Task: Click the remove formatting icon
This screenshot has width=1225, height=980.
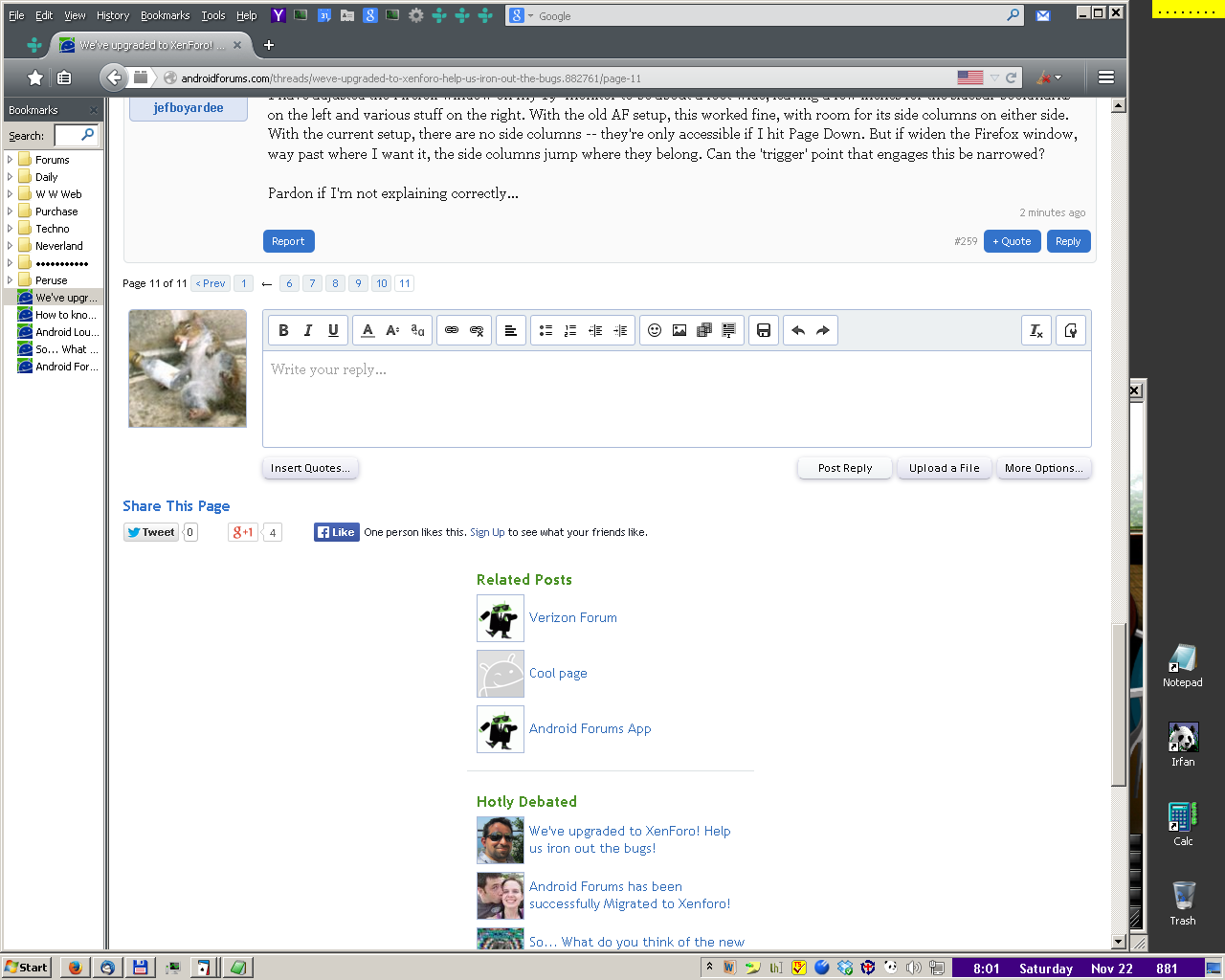Action: click(x=1036, y=330)
